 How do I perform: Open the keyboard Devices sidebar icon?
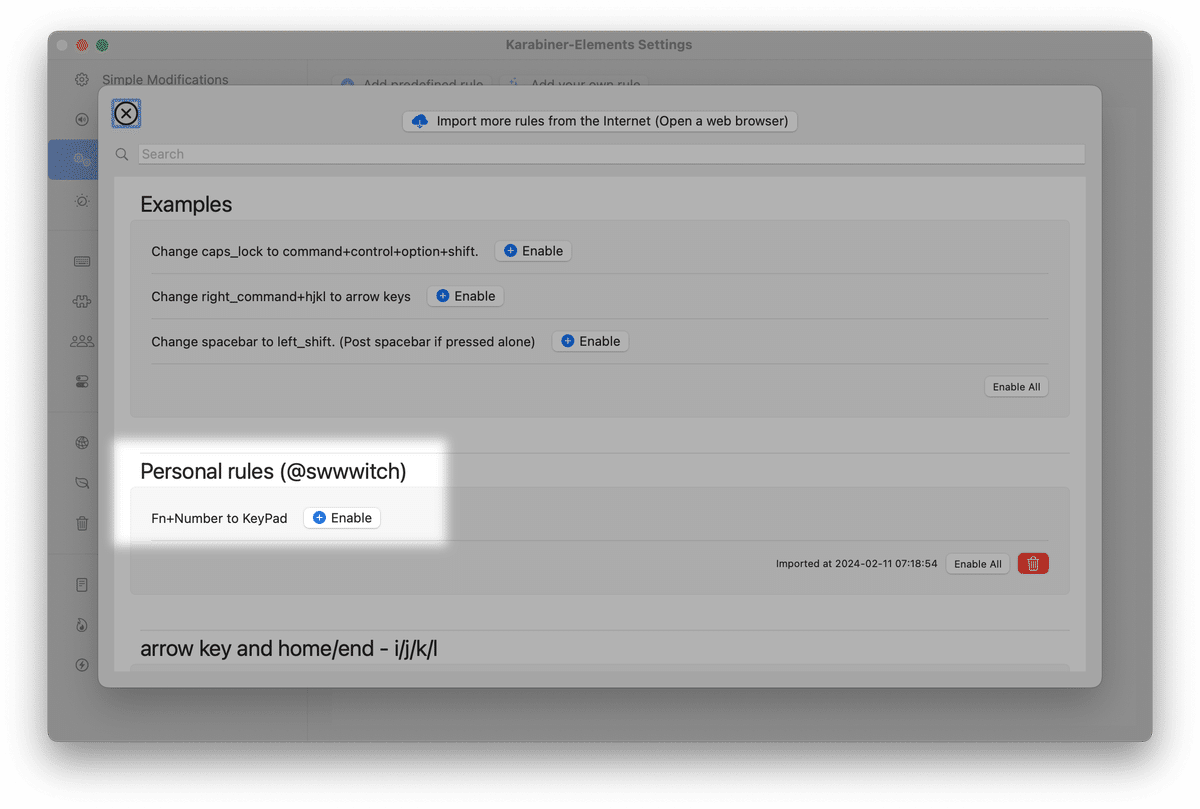tap(82, 262)
